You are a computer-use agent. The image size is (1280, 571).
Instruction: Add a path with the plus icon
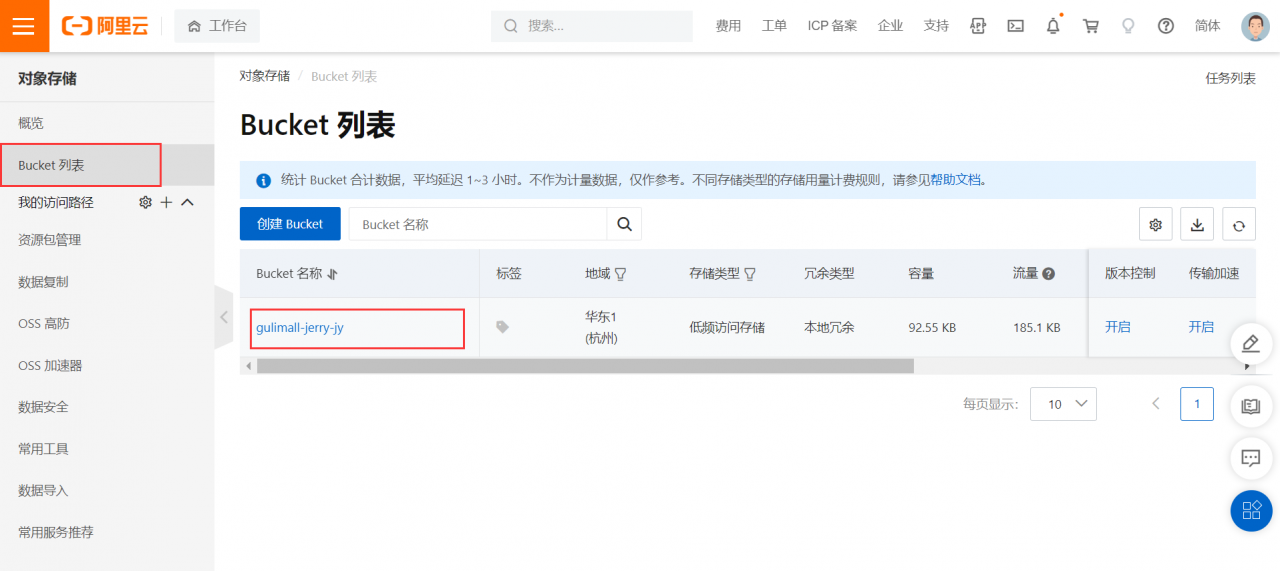[x=166, y=202]
